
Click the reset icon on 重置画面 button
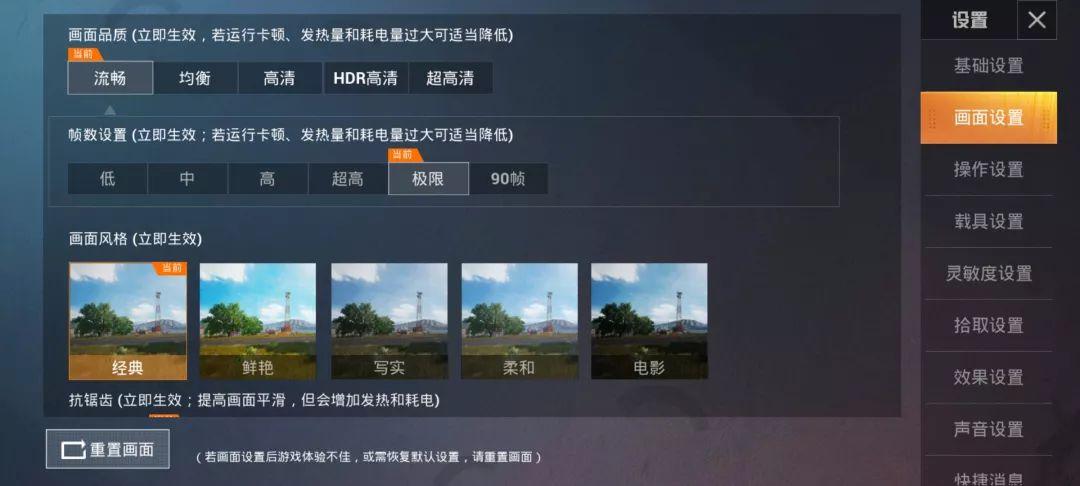[x=74, y=450]
